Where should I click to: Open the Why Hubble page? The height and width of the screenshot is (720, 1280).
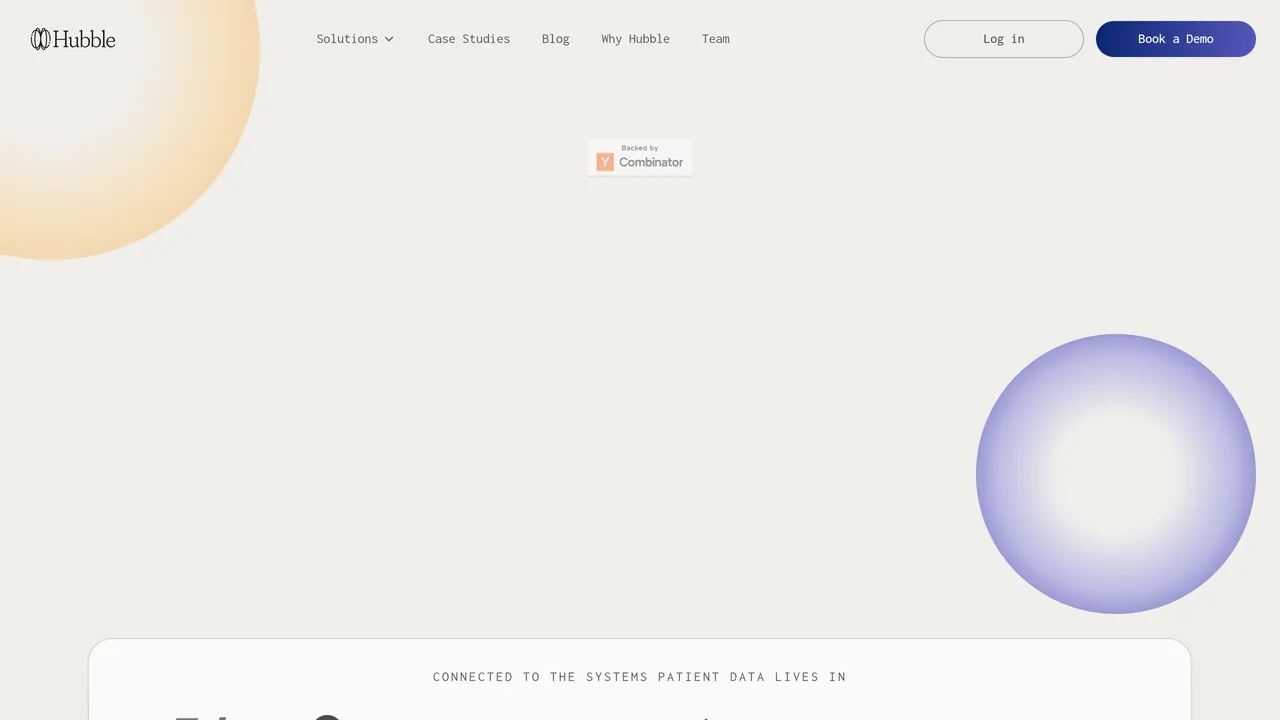tap(636, 39)
